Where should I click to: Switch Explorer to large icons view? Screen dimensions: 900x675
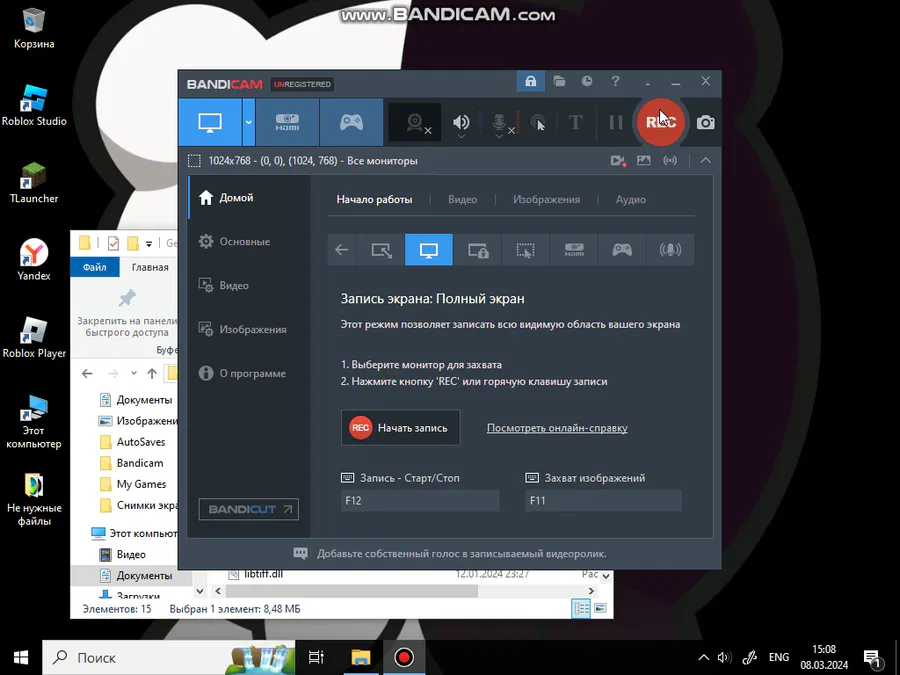point(600,608)
